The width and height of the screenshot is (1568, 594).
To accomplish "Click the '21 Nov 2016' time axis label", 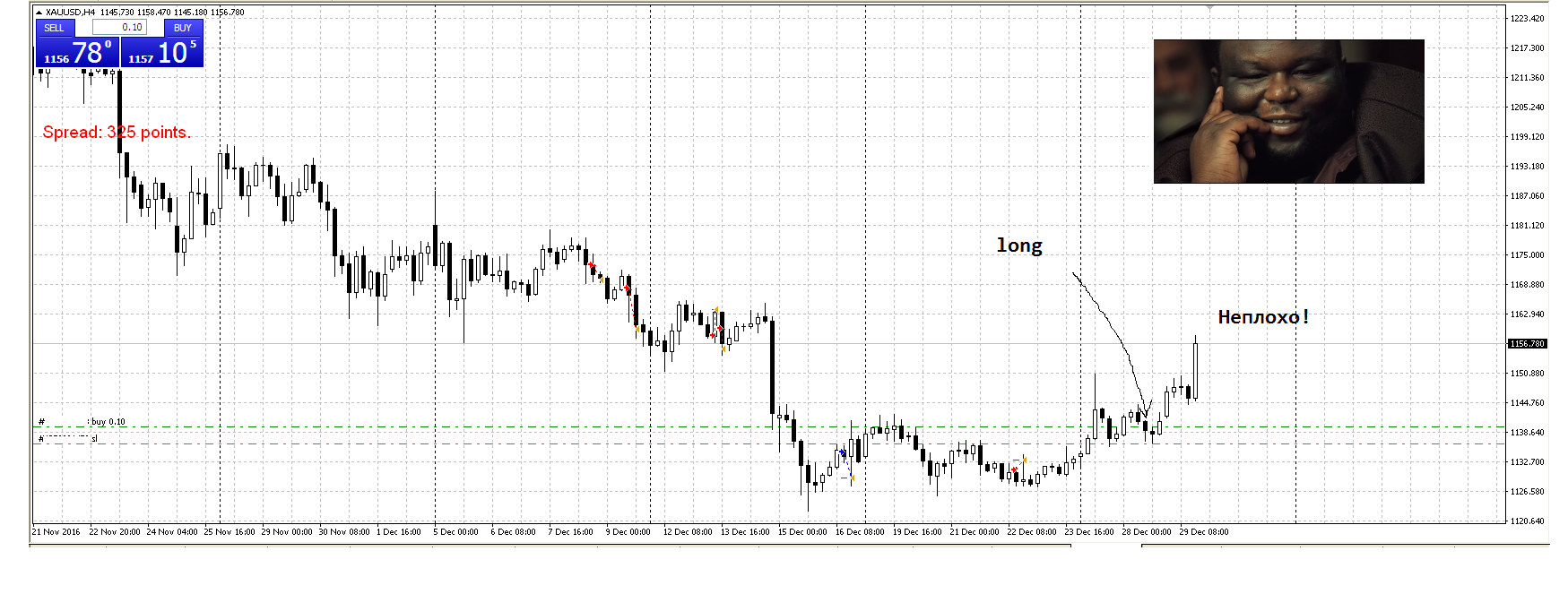I will [x=56, y=532].
